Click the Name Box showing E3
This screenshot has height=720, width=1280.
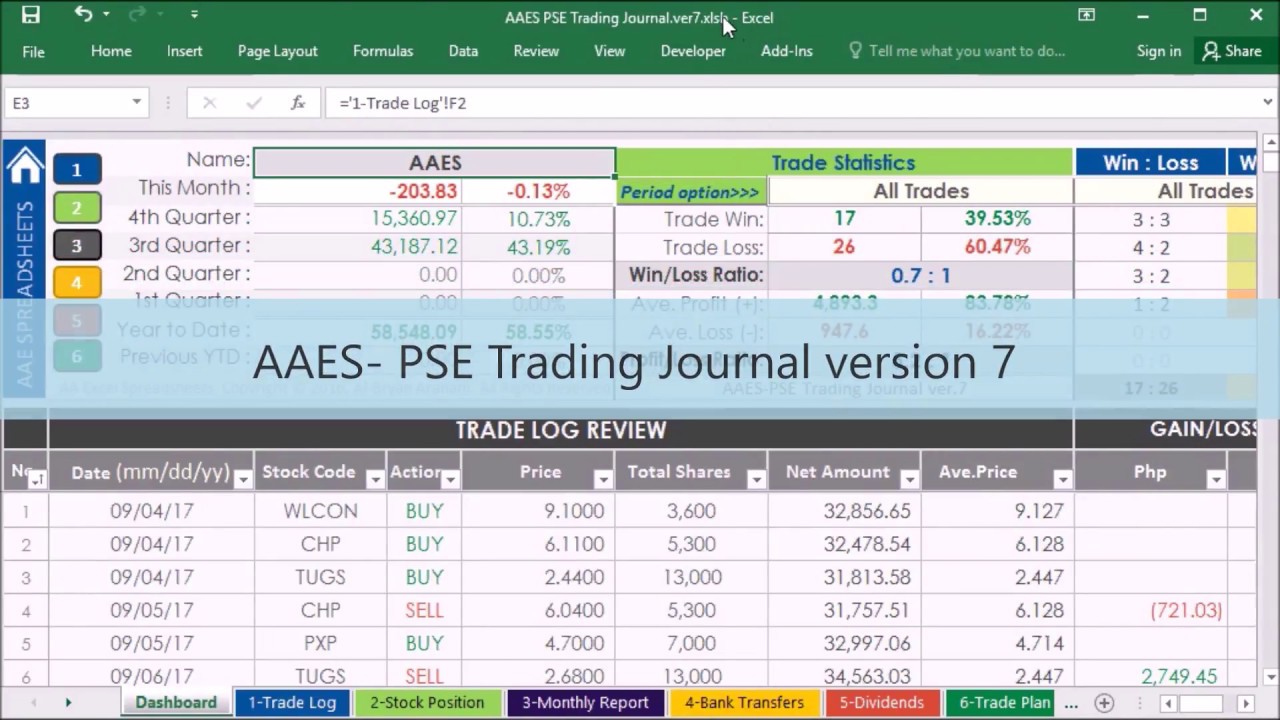coord(68,103)
